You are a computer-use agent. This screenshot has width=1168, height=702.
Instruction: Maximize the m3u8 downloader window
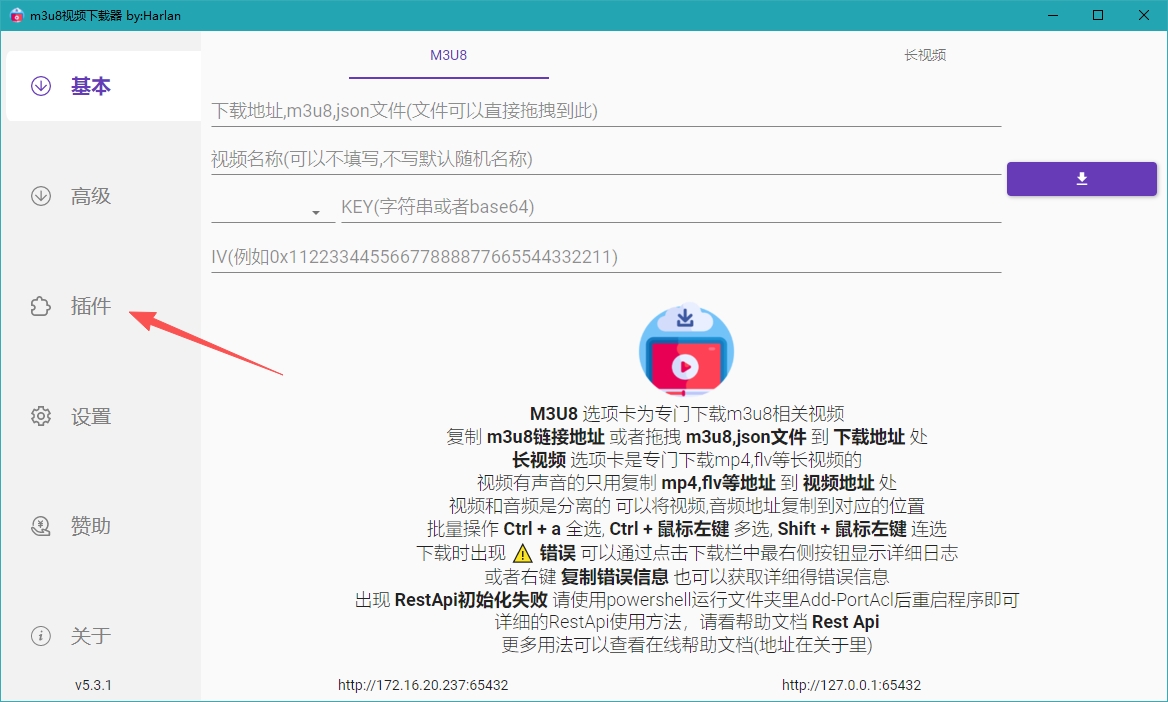coord(1098,16)
